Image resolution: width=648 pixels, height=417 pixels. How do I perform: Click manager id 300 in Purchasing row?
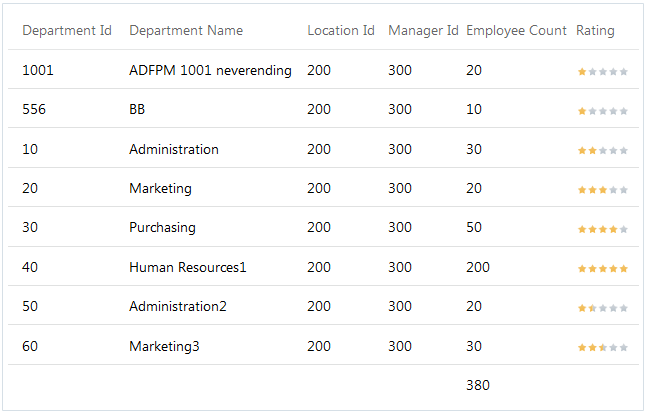(400, 228)
